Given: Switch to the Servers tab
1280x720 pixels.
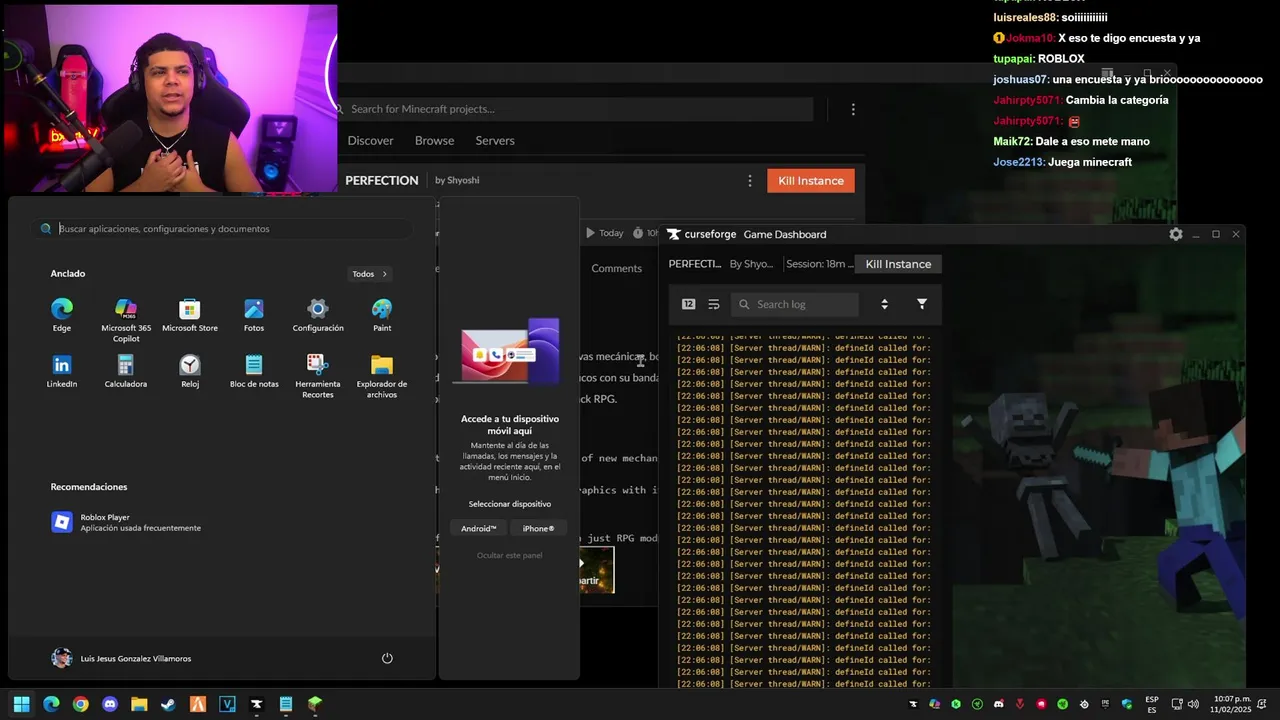Looking at the screenshot, I should click(495, 141).
